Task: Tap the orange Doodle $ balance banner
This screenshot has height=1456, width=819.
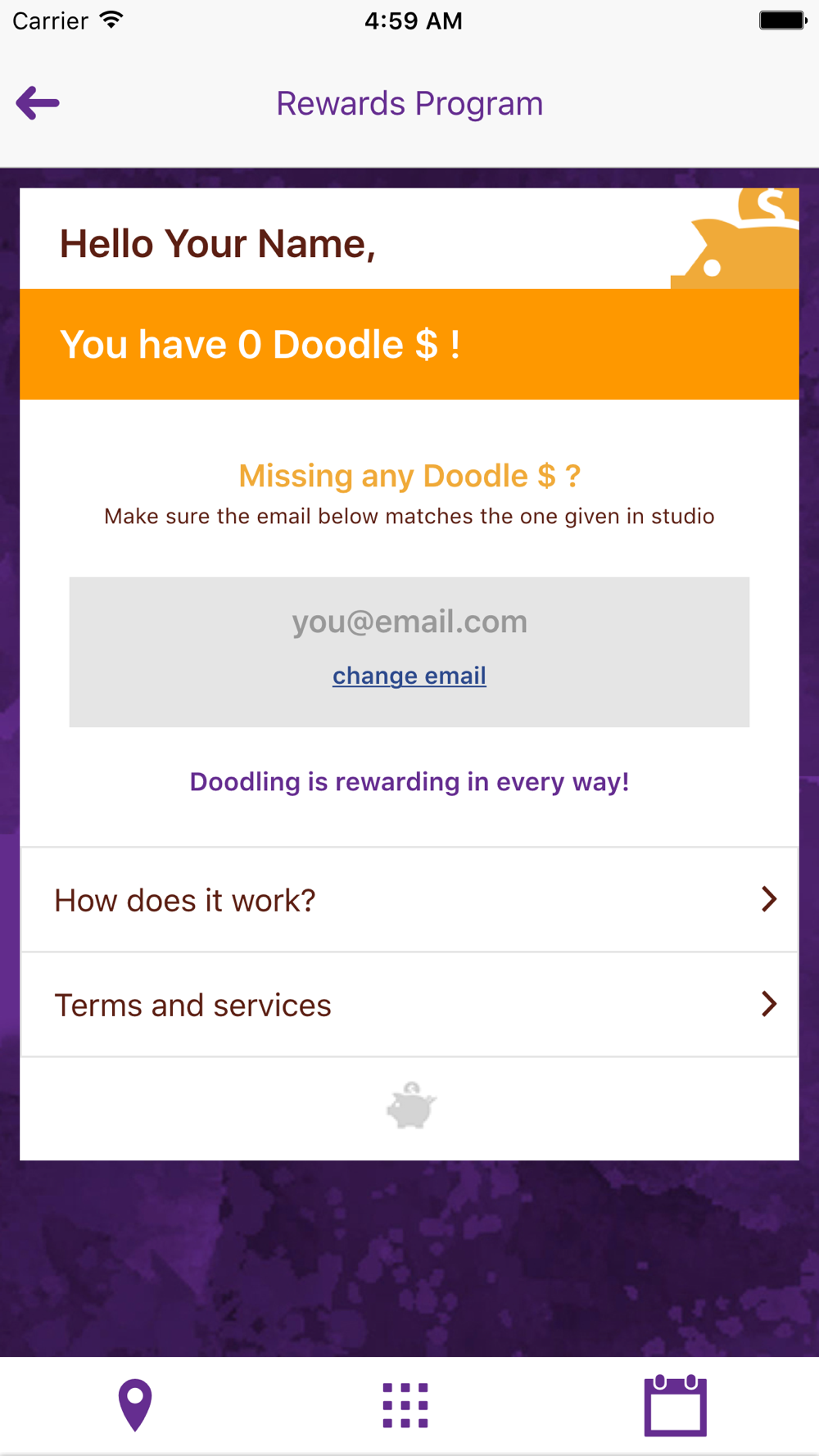Action: pos(409,345)
